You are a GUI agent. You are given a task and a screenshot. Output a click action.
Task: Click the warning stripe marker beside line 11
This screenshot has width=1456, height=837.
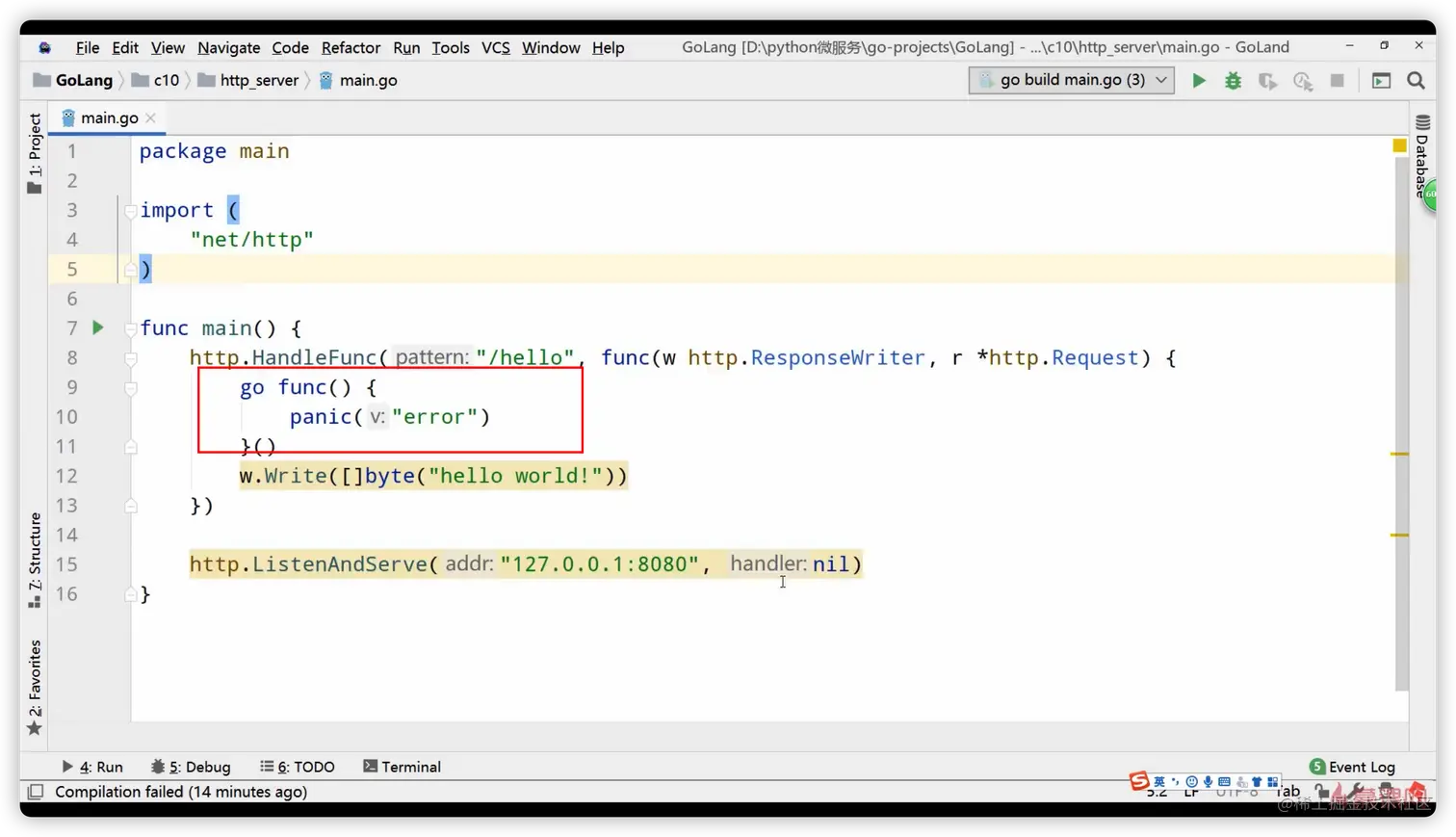(1400, 454)
